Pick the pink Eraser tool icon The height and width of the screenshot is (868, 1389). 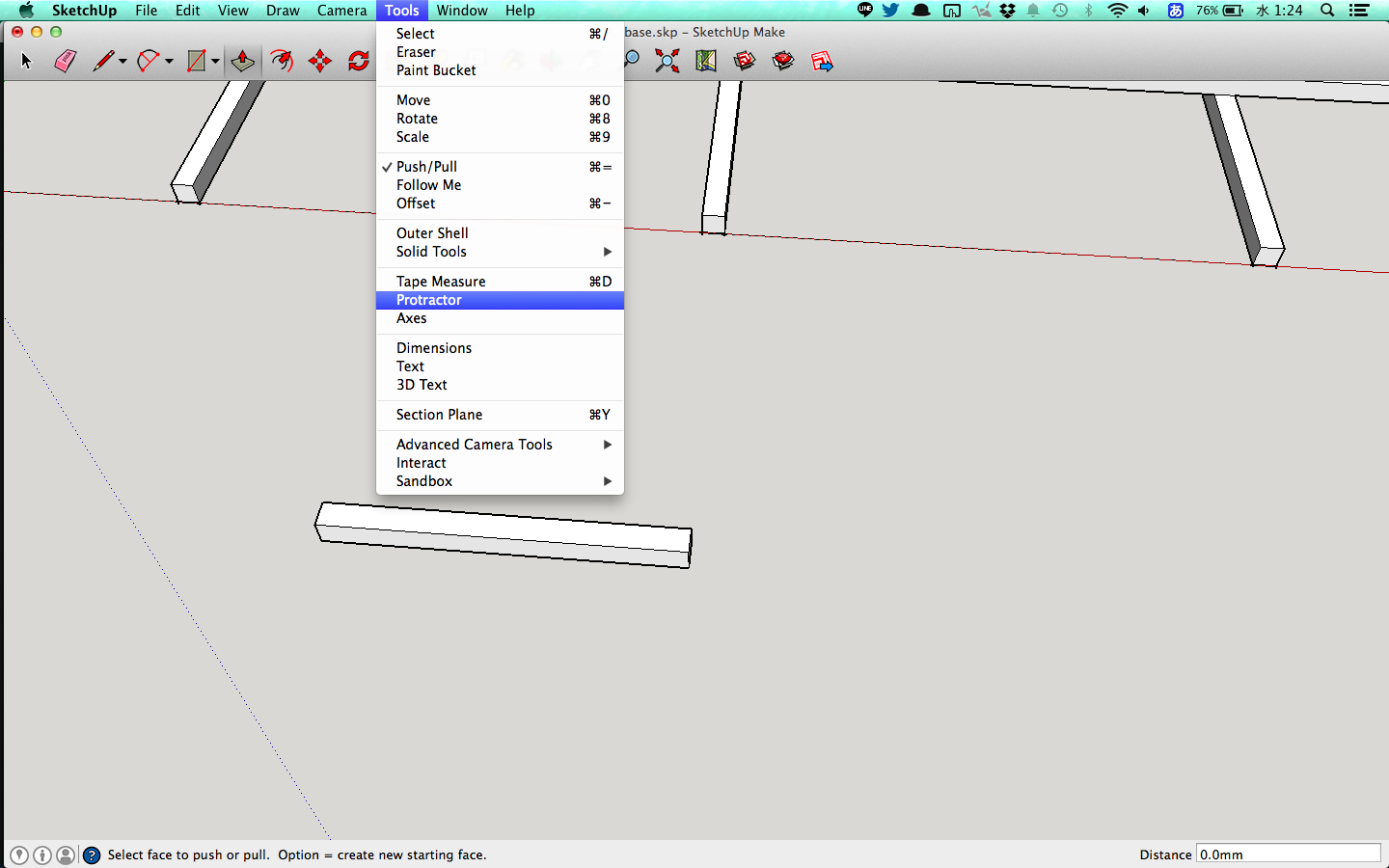(x=65, y=62)
